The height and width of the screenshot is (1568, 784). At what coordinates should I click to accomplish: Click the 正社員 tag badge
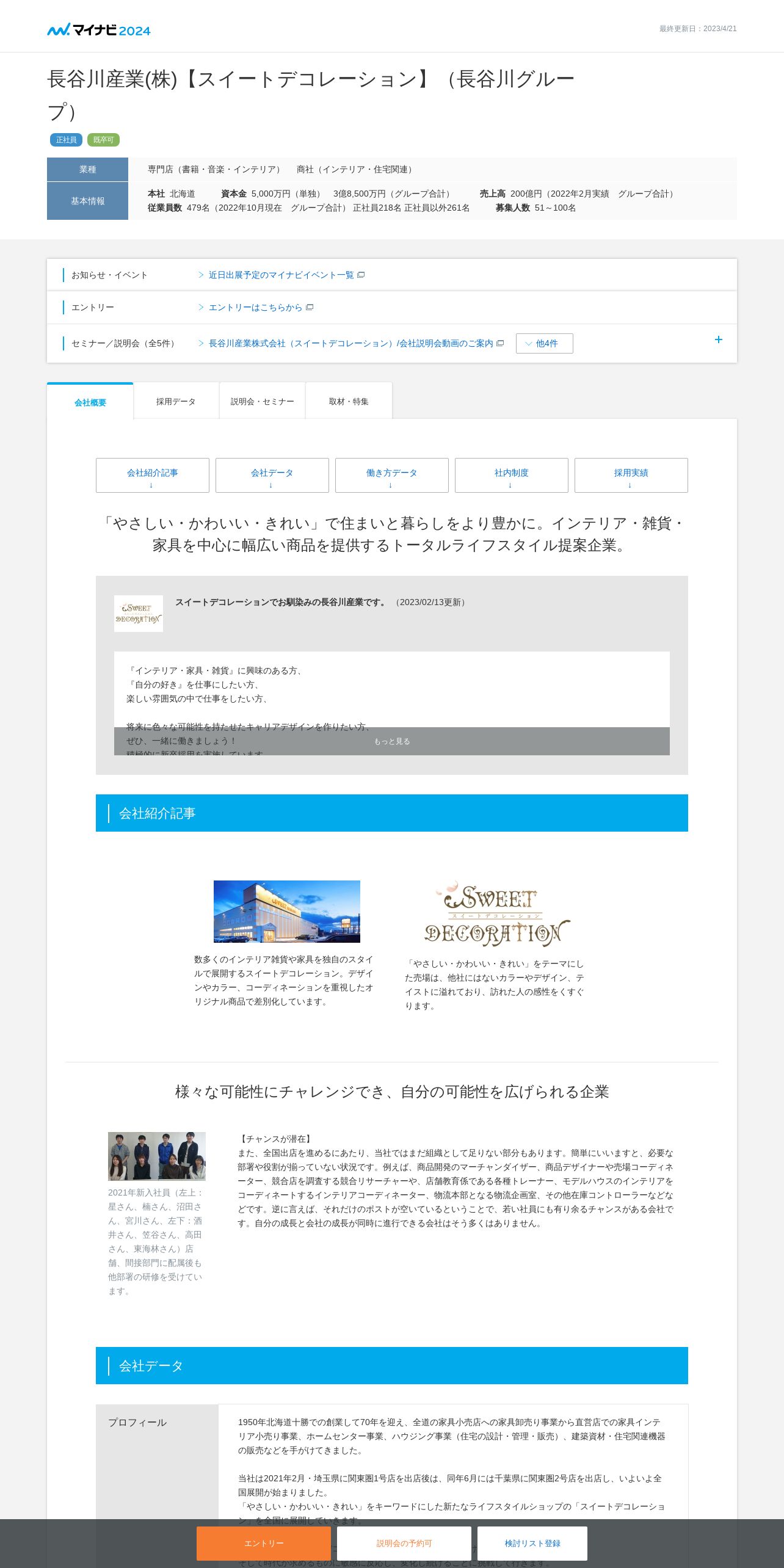pyautogui.click(x=66, y=140)
